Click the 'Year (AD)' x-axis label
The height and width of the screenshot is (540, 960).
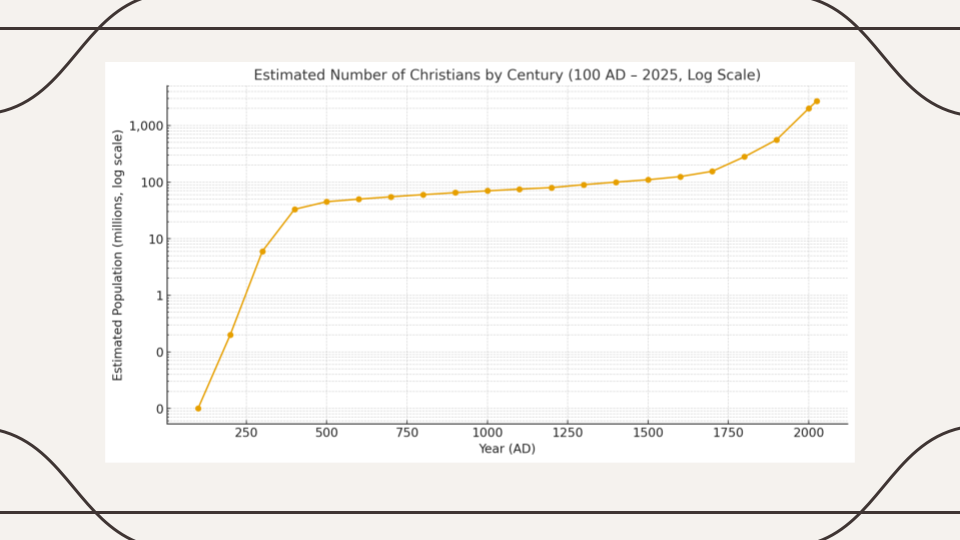point(507,449)
